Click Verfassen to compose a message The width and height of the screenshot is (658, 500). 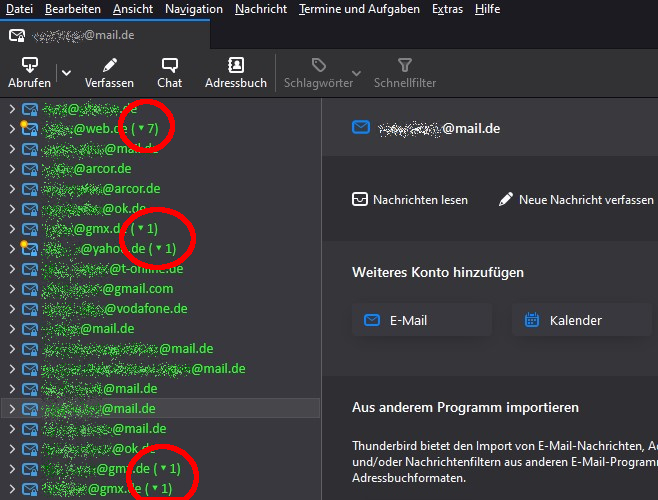click(x=110, y=73)
